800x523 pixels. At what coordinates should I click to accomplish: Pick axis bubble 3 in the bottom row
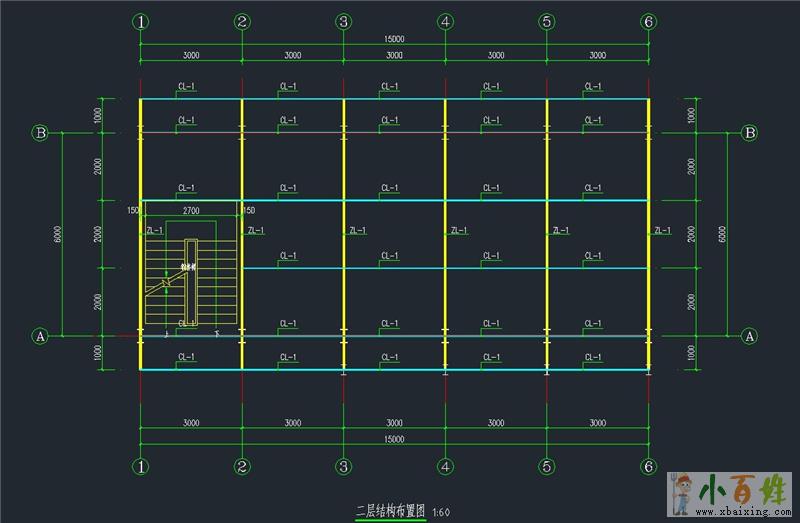343,466
